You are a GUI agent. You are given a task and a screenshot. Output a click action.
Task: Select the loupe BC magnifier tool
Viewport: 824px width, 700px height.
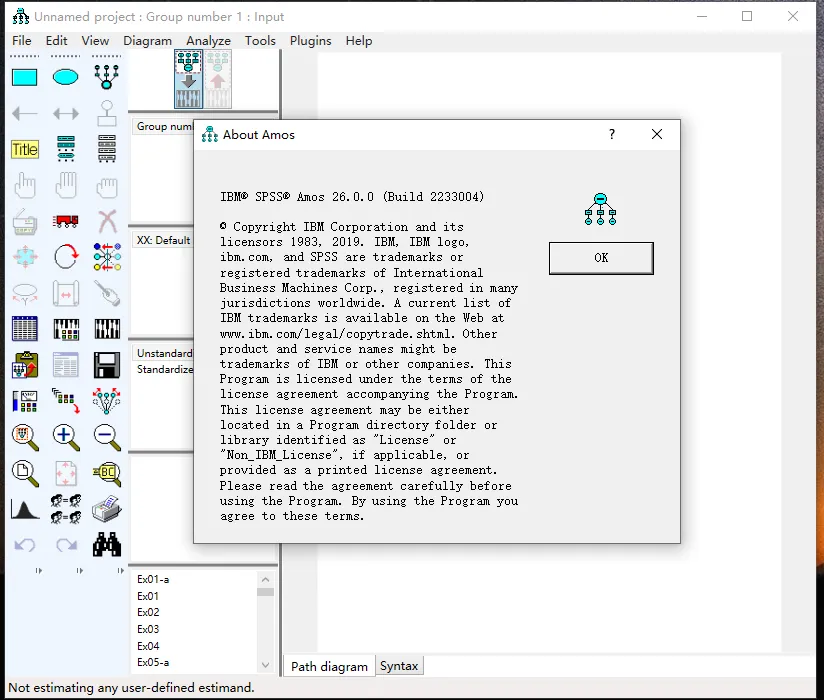(107, 473)
